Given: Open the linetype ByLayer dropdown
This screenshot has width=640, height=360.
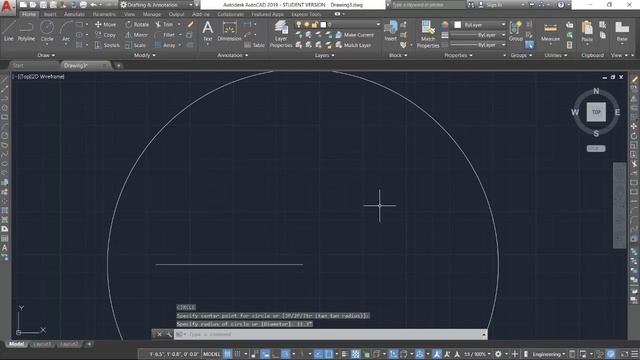Looking at the screenshot, I should click(x=478, y=45).
